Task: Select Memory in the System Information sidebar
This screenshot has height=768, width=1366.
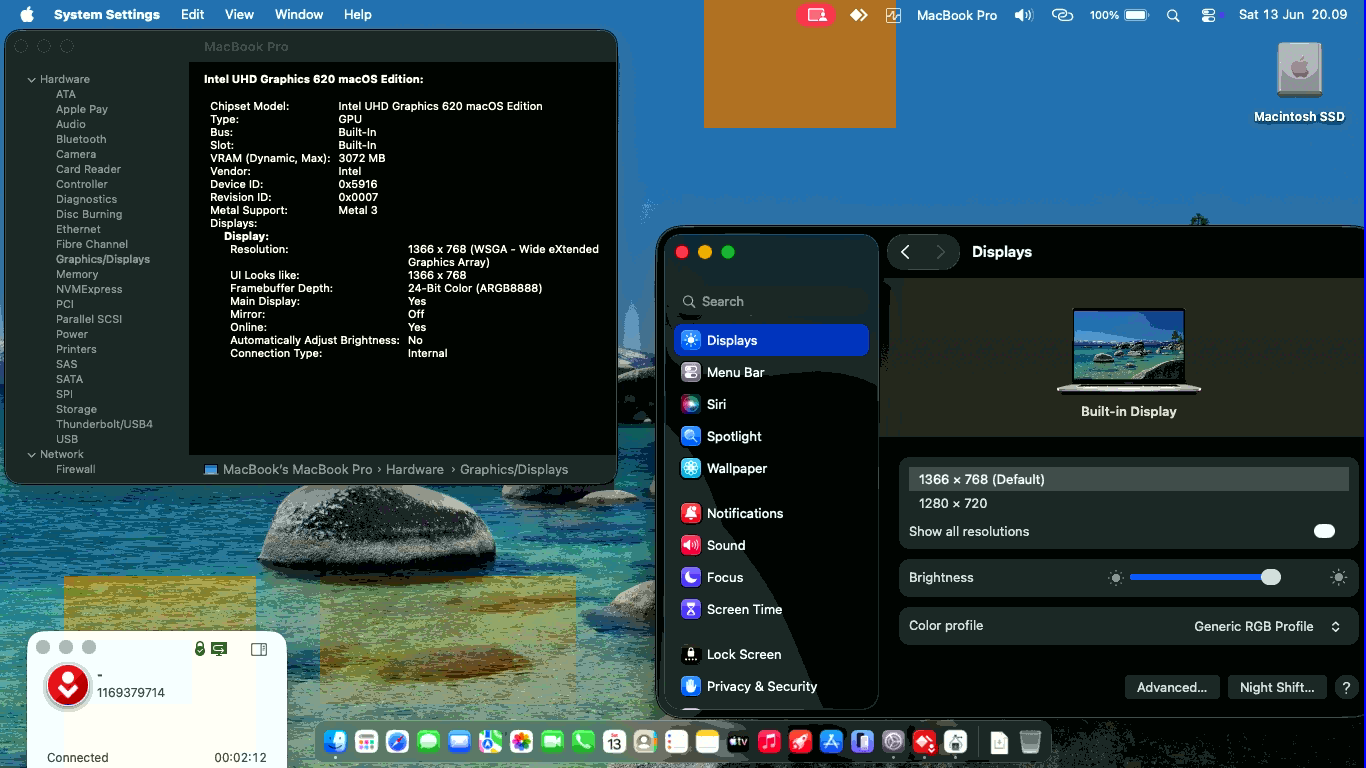Action: tap(77, 274)
